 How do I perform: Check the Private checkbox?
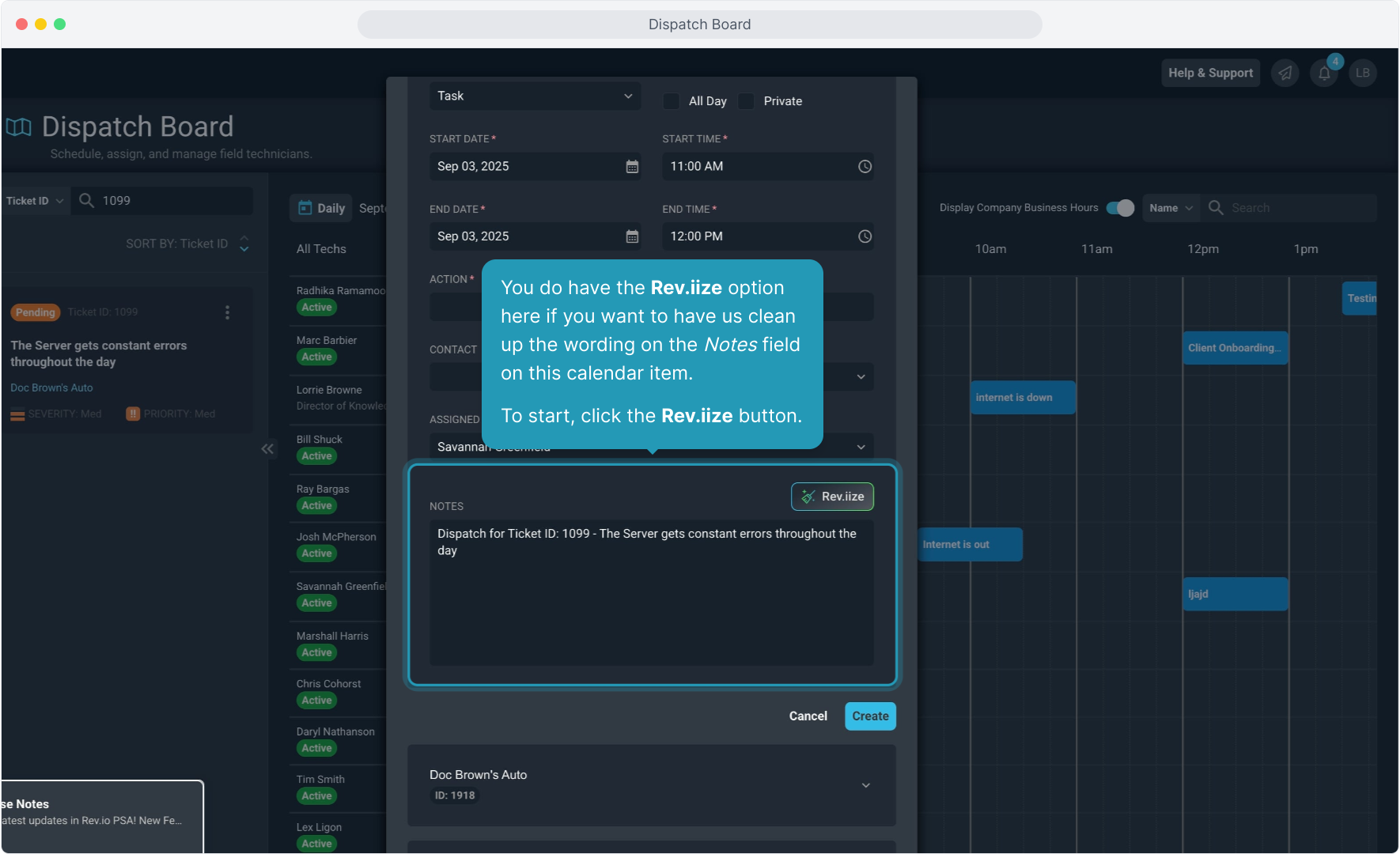[746, 101]
